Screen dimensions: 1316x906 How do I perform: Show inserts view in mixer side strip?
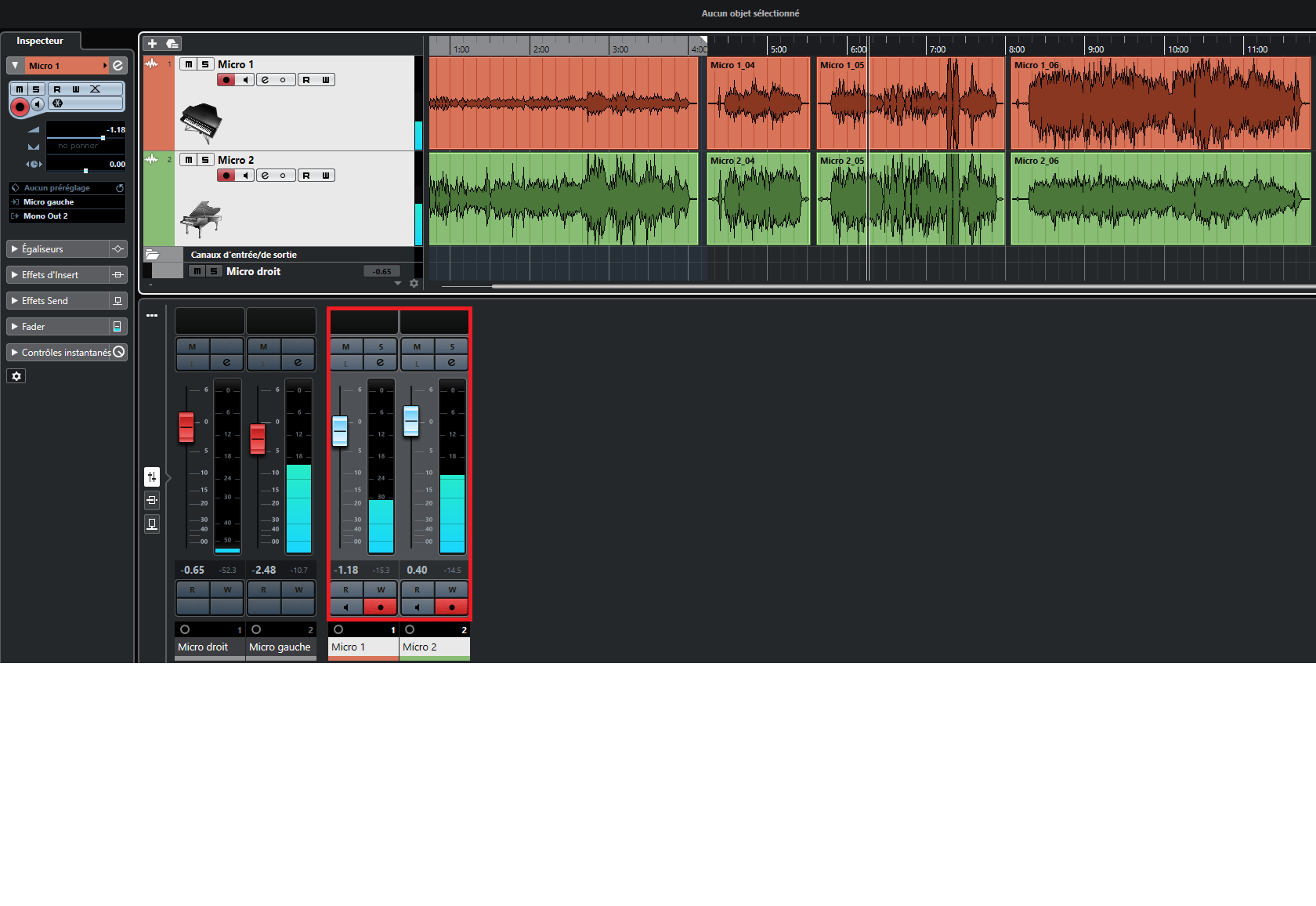tap(152, 500)
